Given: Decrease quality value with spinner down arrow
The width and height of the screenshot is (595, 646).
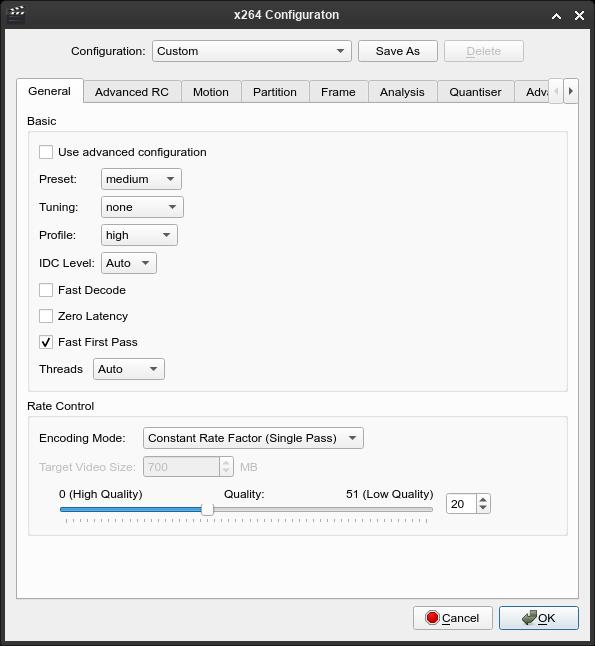Looking at the screenshot, I should [x=483, y=508].
